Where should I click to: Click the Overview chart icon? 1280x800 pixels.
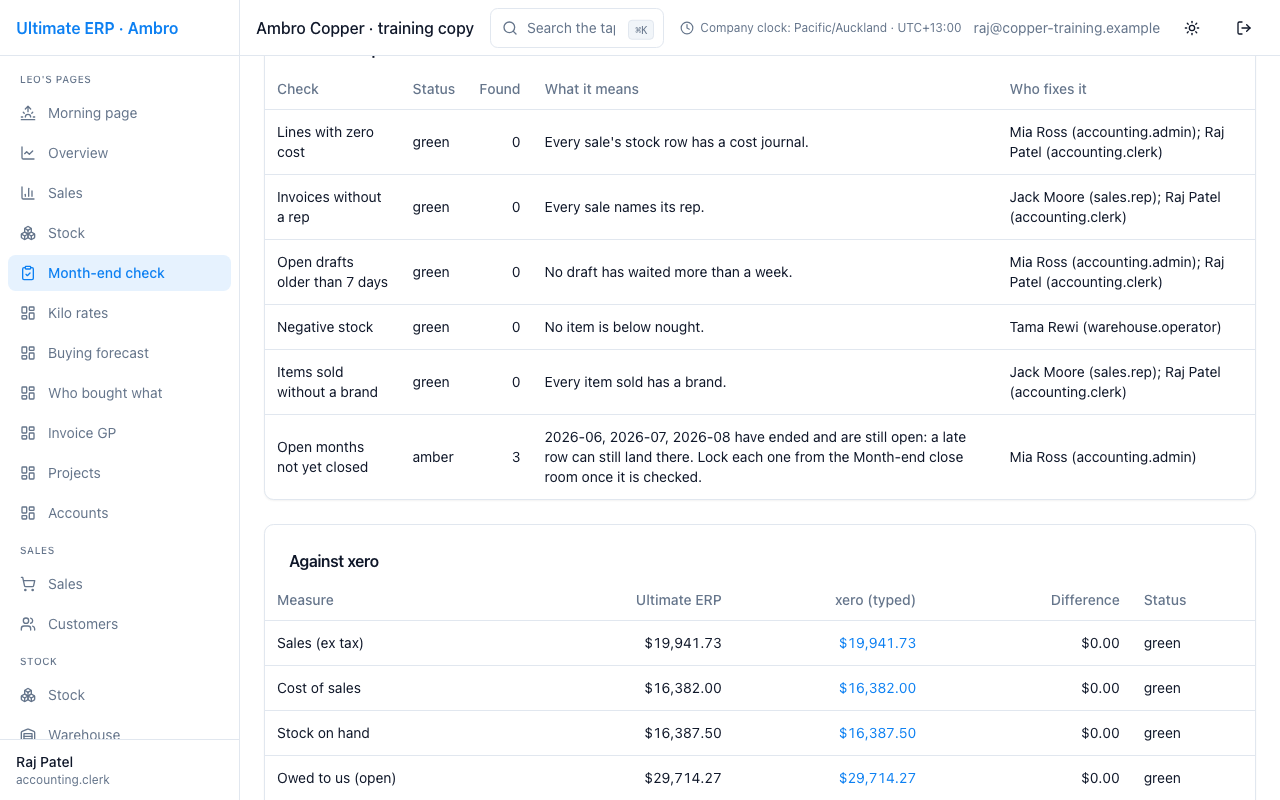pos(28,153)
